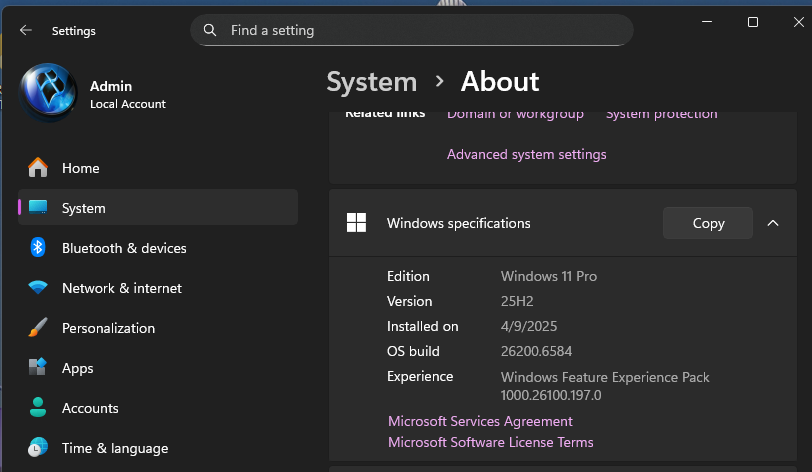This screenshot has height=472, width=812.
Task: Open Personalization settings
Action: [x=158, y=327]
